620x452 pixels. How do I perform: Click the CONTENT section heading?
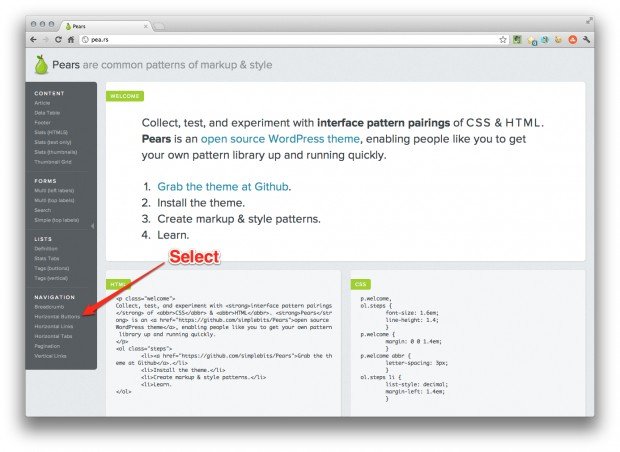[x=49, y=93]
